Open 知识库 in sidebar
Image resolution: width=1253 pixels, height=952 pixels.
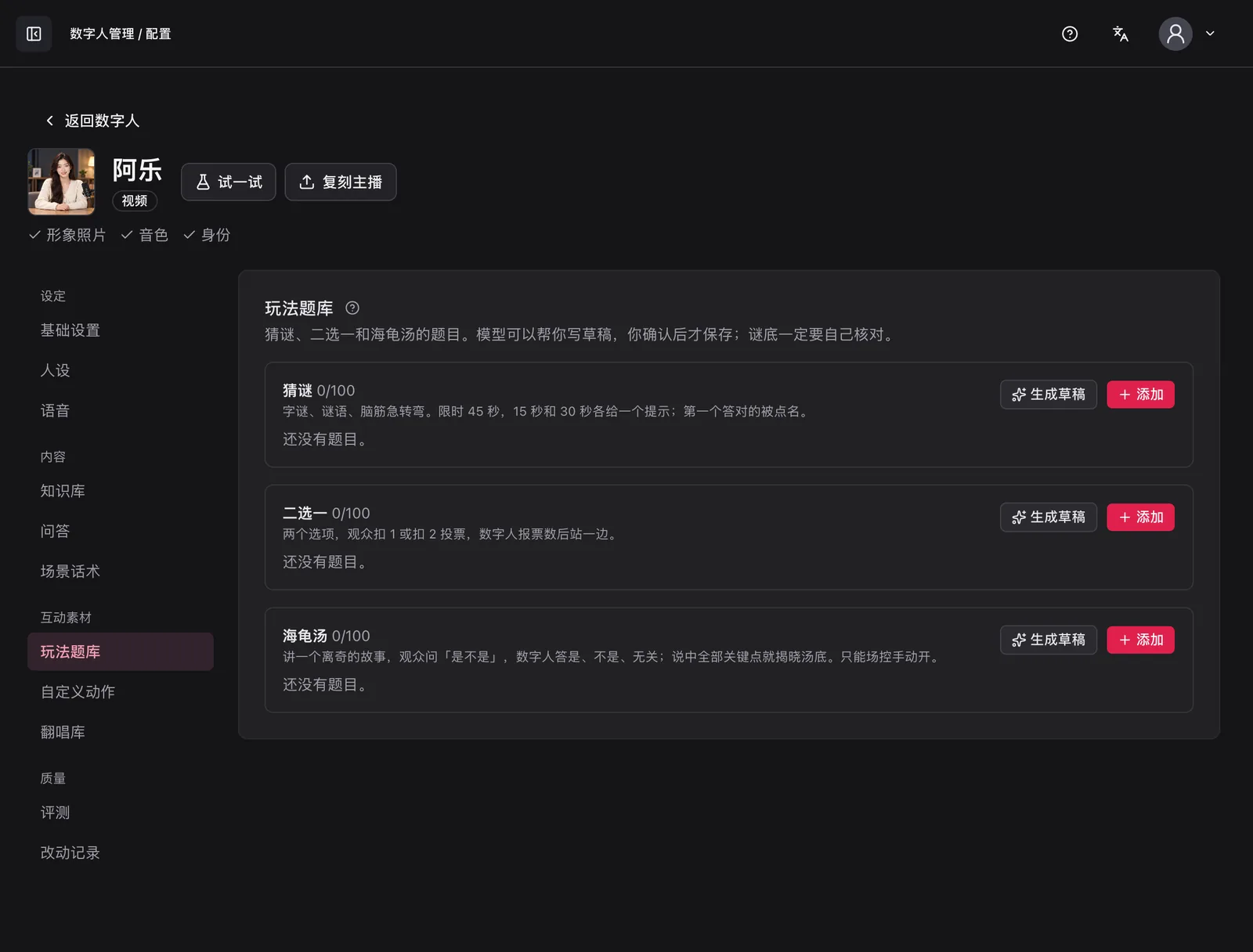pyautogui.click(x=121, y=491)
